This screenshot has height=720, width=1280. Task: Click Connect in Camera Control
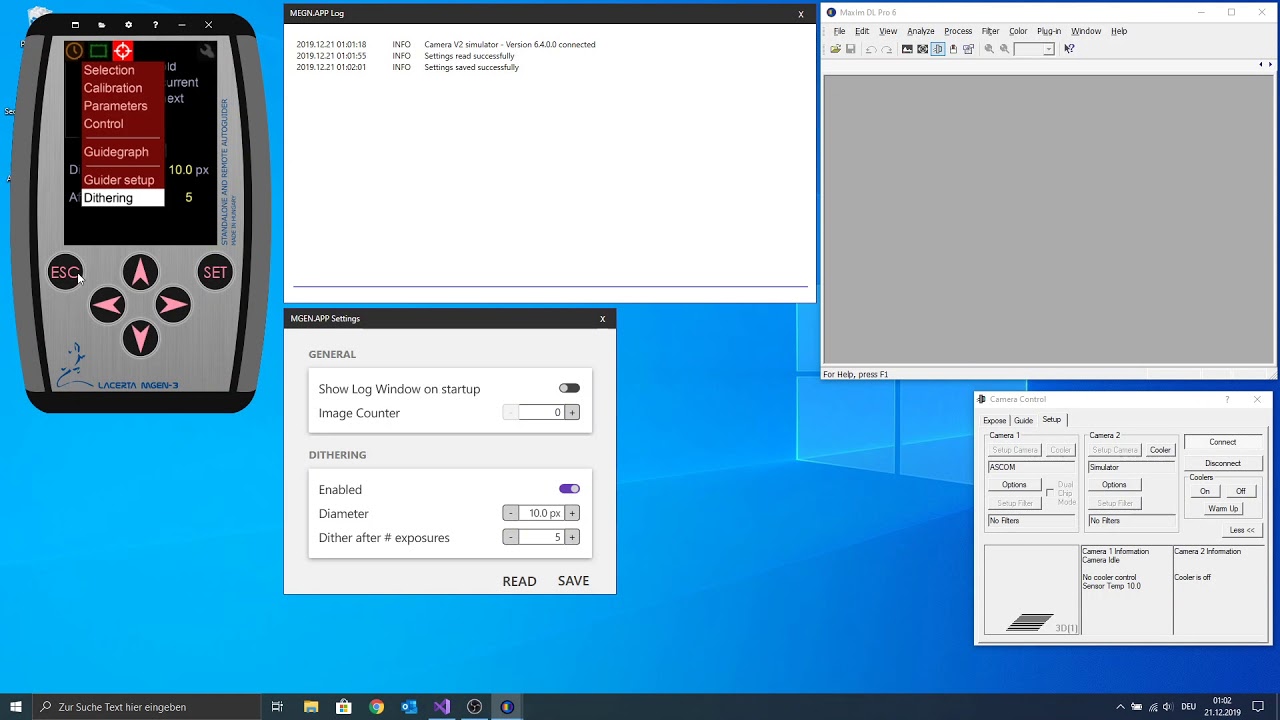point(1222,442)
